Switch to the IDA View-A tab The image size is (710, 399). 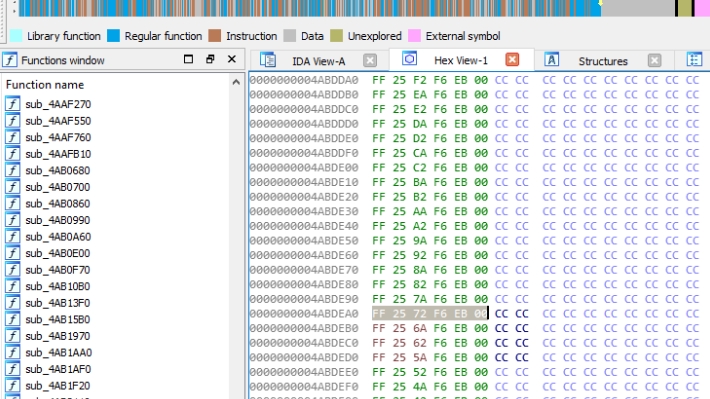(319, 61)
